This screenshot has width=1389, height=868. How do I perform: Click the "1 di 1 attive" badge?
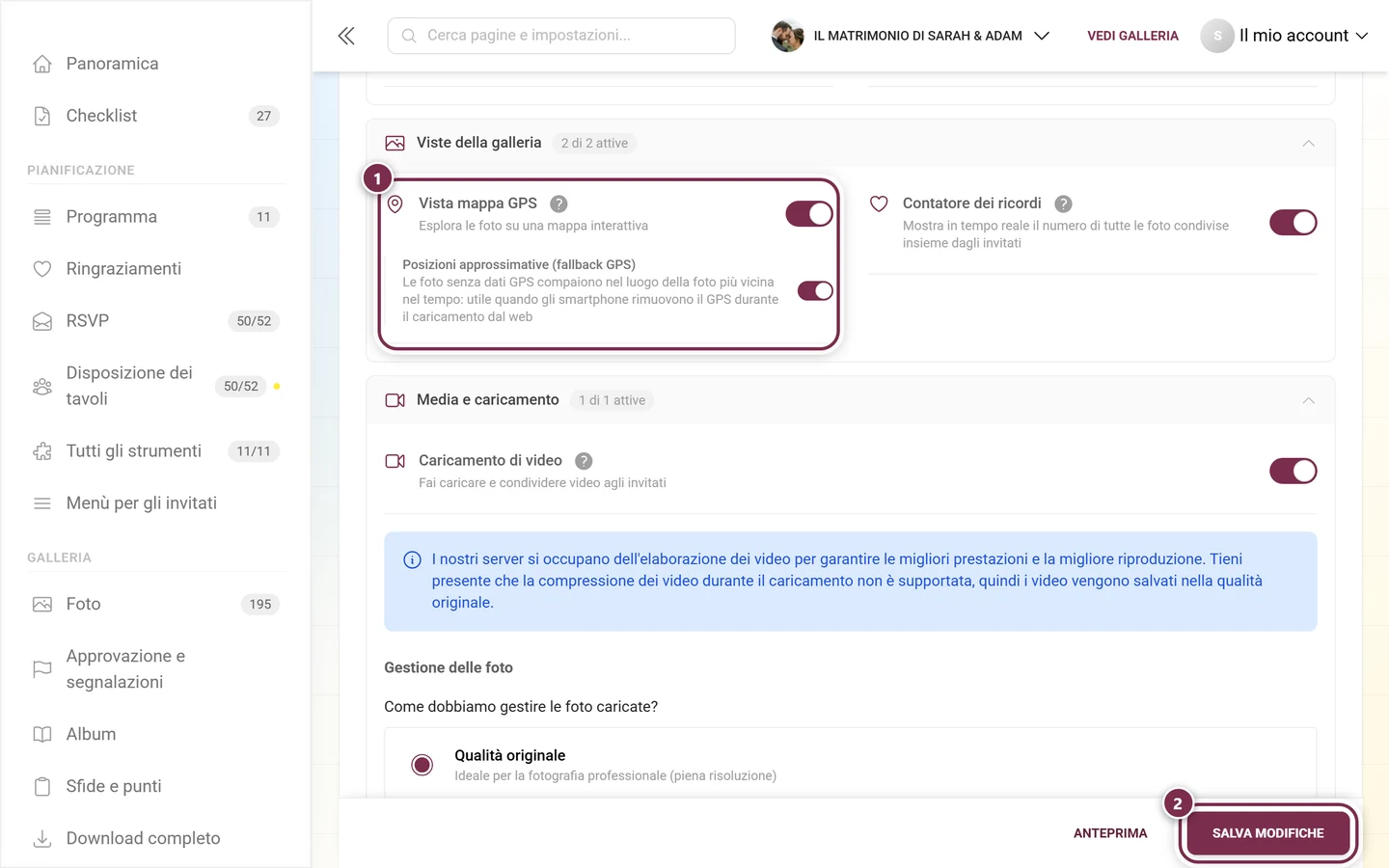point(612,400)
